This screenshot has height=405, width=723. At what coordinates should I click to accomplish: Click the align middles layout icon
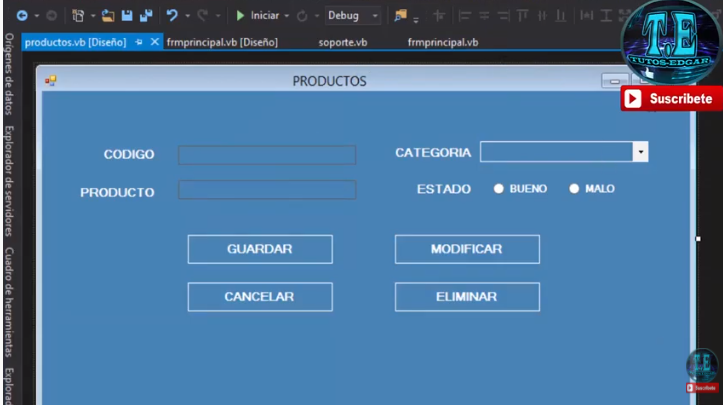coord(542,16)
